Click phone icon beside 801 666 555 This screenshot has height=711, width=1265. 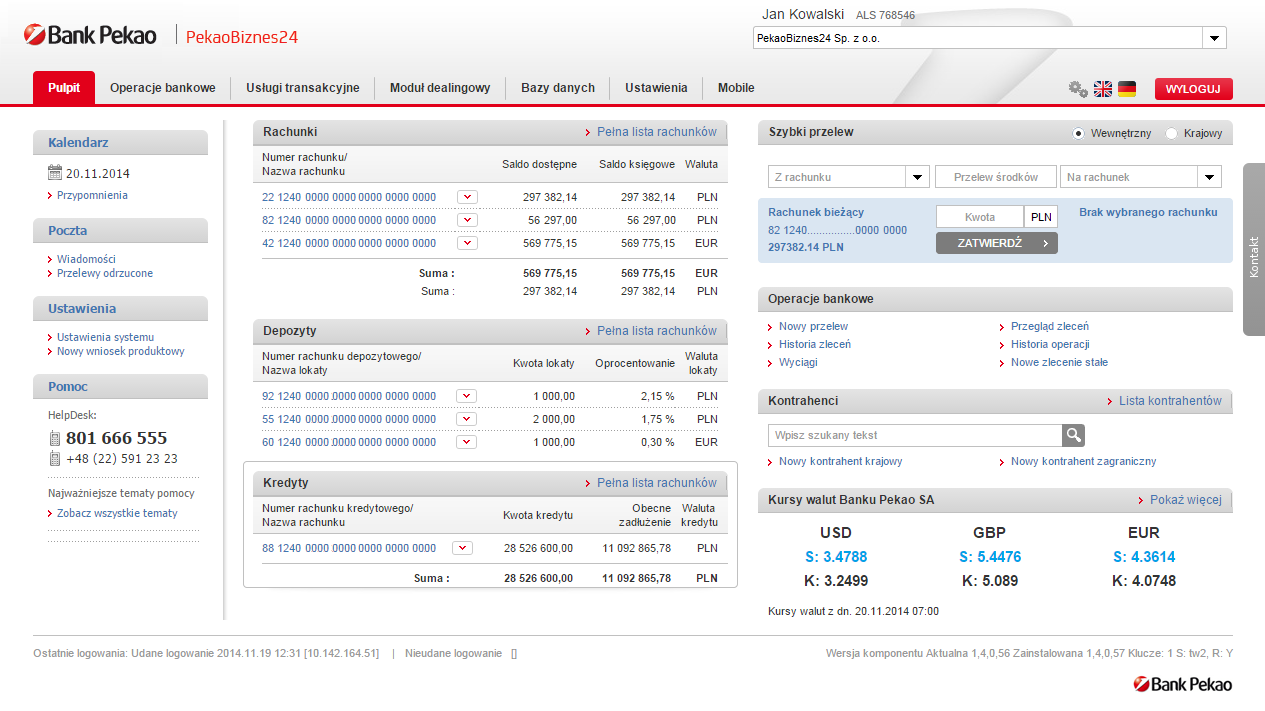pyautogui.click(x=55, y=438)
